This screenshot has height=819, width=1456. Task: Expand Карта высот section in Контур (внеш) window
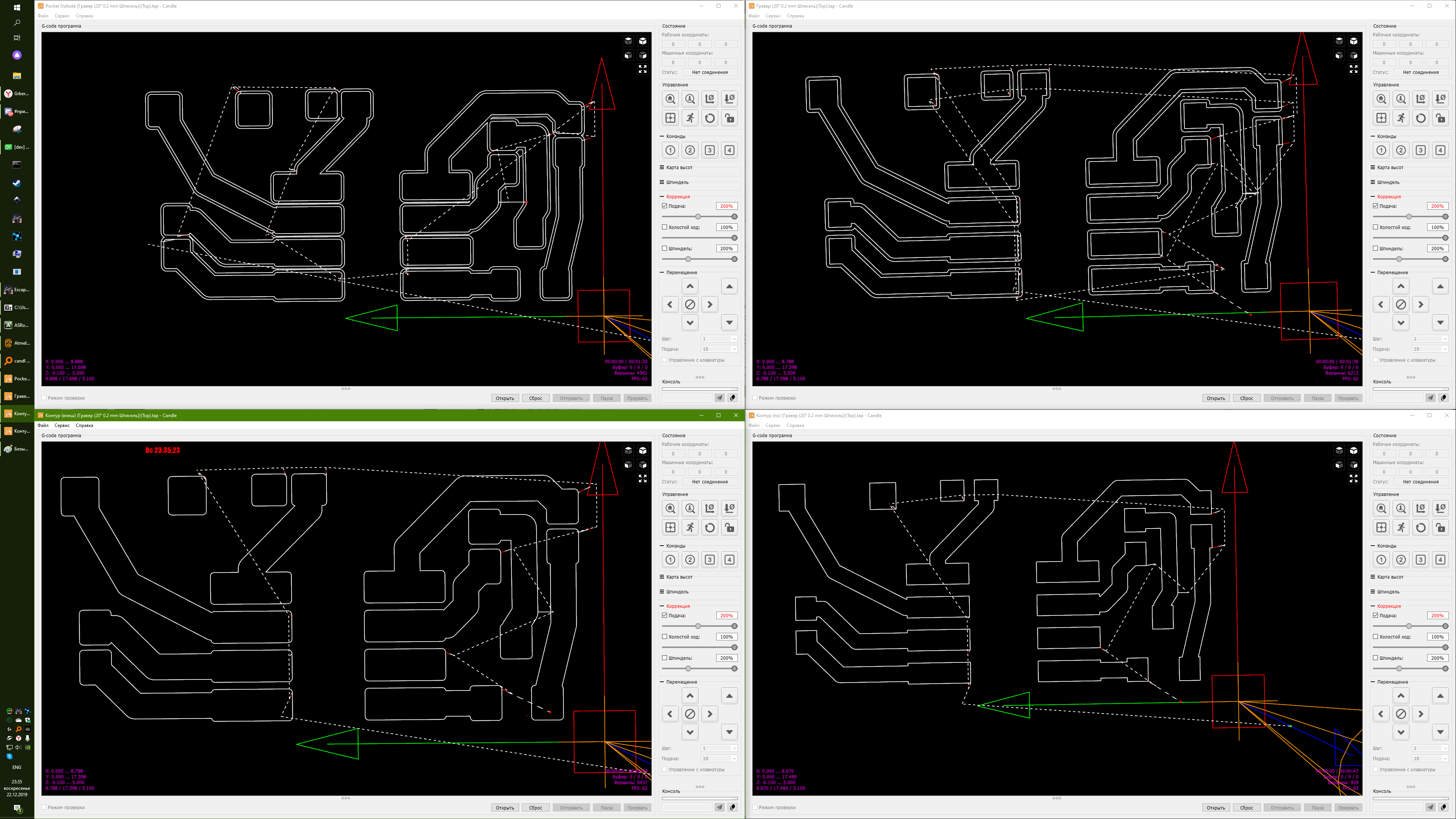[679, 577]
